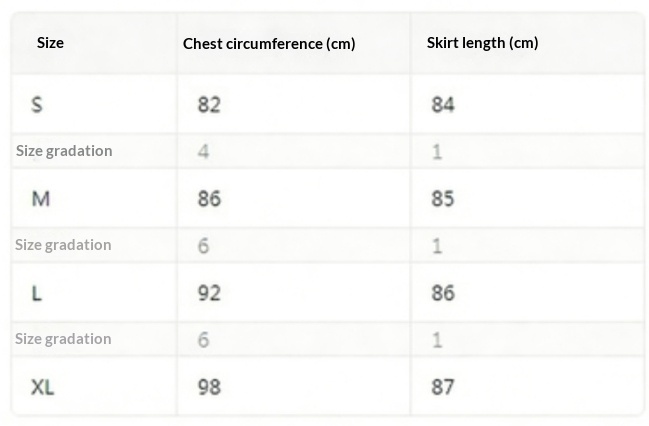Click chest value 98 for size XL
This screenshot has width=649, height=426.
(209, 386)
